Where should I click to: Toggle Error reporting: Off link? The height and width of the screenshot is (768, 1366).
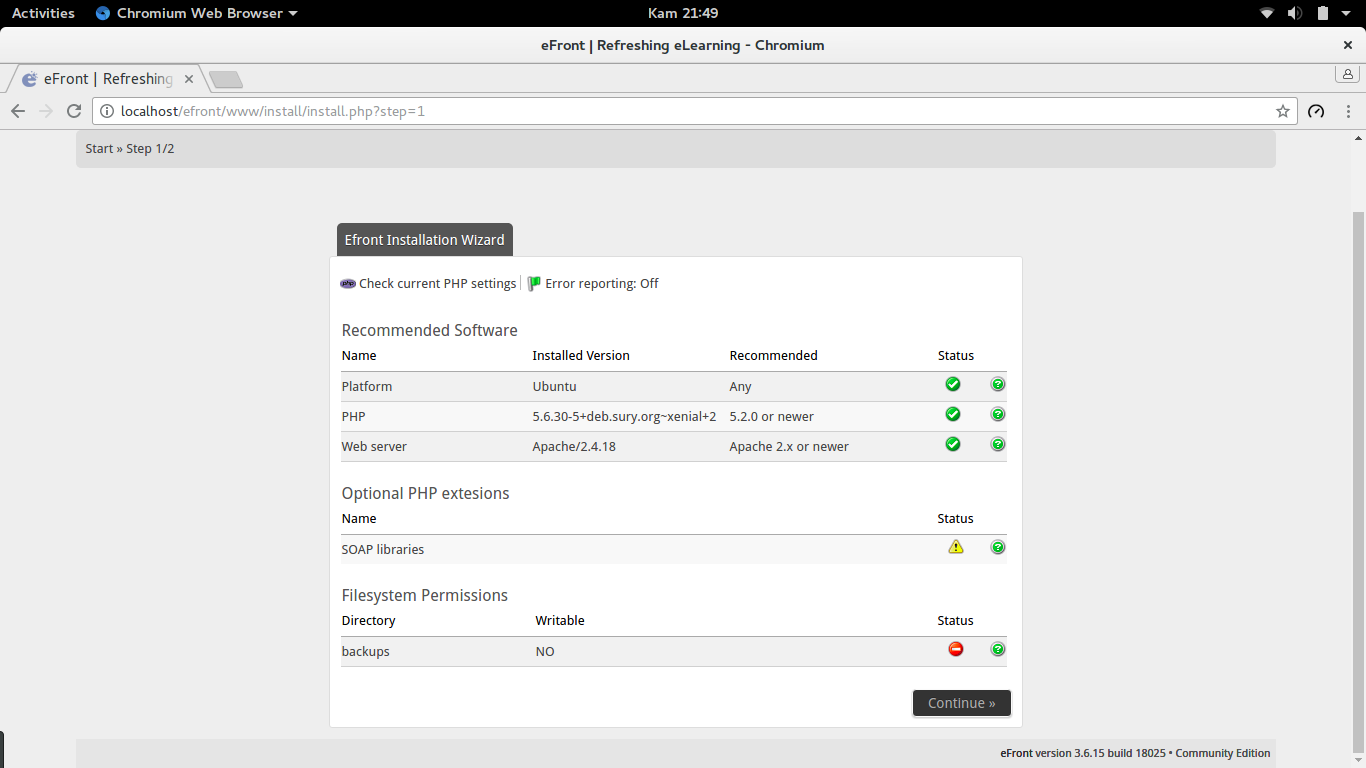602,284
